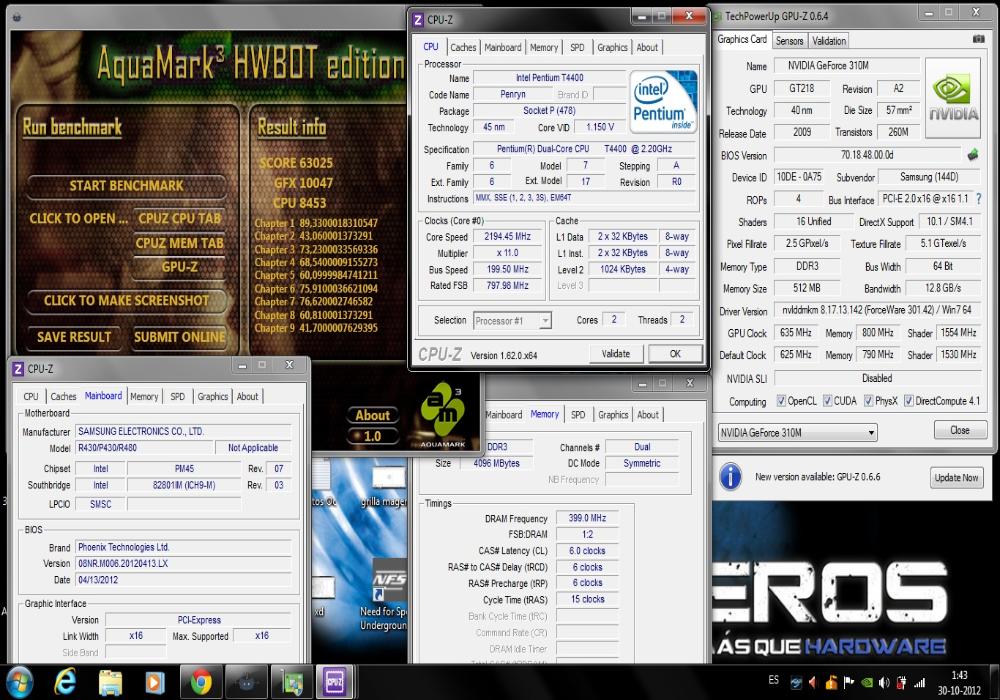Click the GPU Name field NVIDIA GeForce 310M
Viewport: 1000px width, 700px height.
click(846, 65)
